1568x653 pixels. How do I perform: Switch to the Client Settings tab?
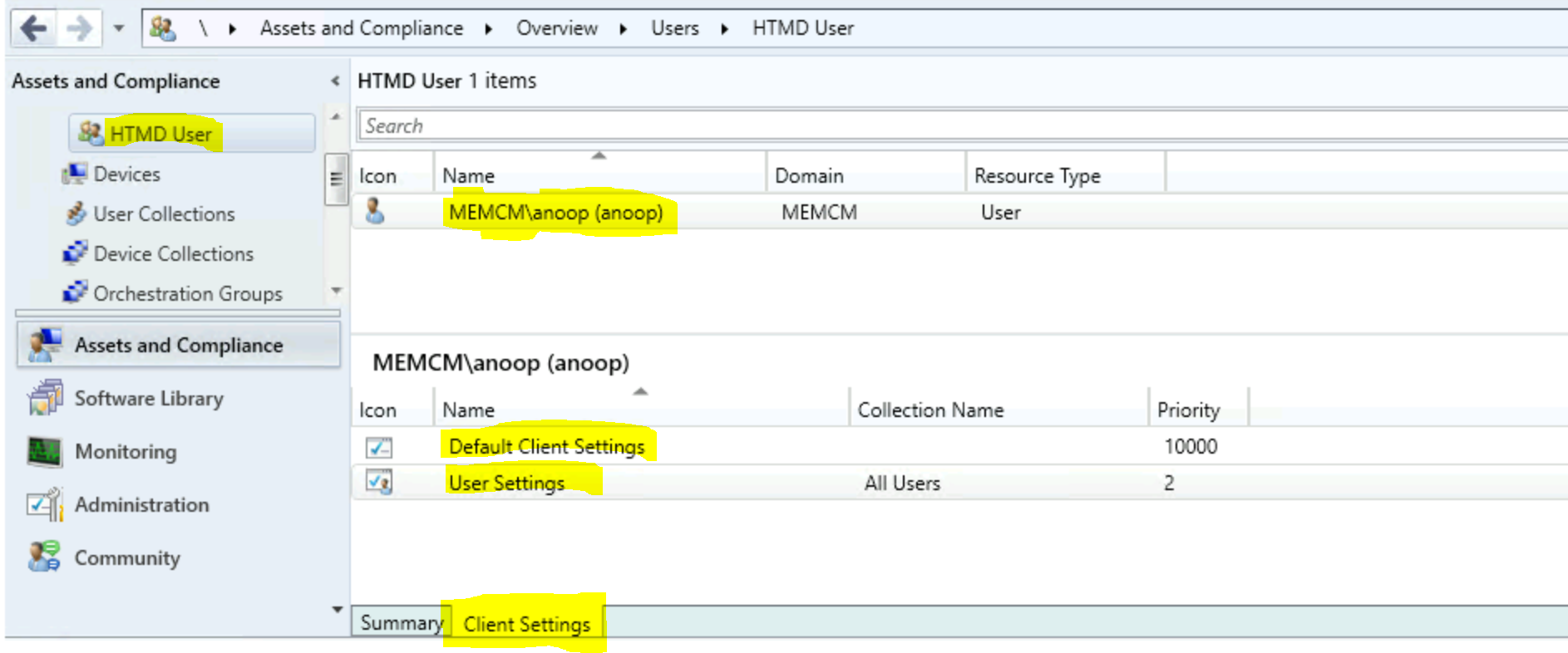click(x=526, y=624)
